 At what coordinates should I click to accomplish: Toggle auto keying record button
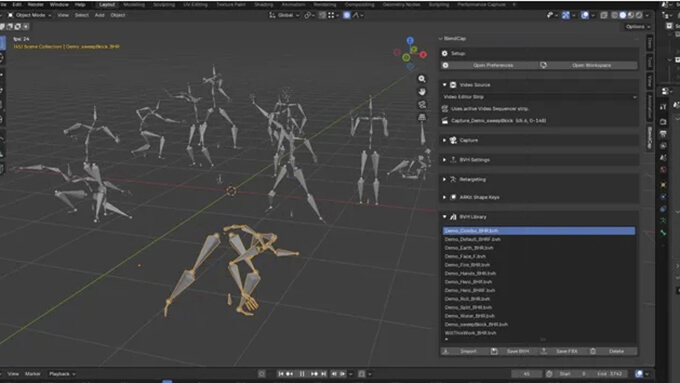click(x=262, y=373)
